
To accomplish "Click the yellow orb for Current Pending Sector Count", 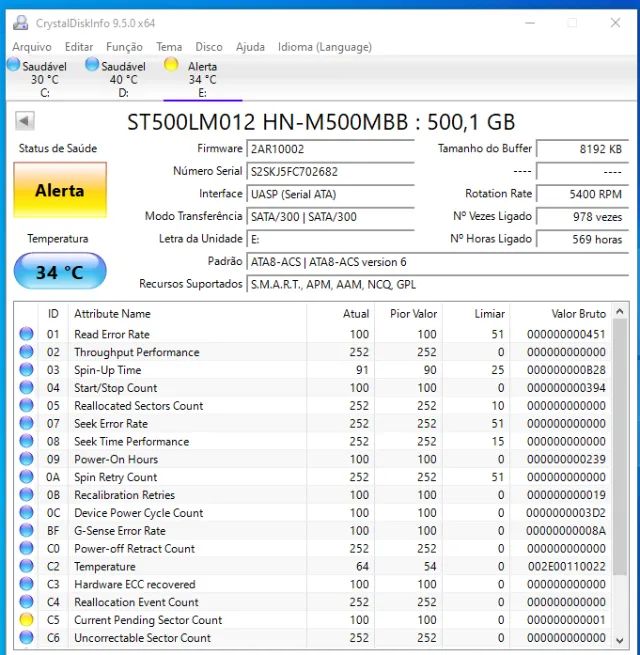I will click(x=26, y=619).
